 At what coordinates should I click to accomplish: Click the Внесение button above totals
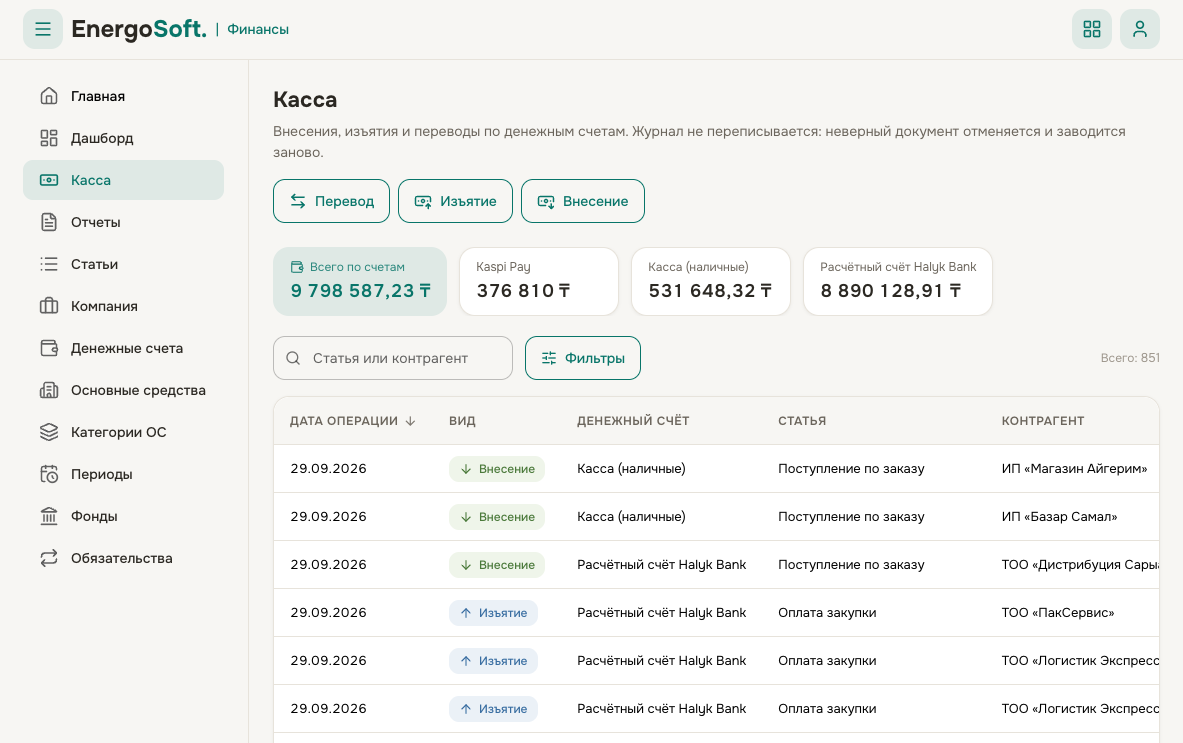[582, 201]
